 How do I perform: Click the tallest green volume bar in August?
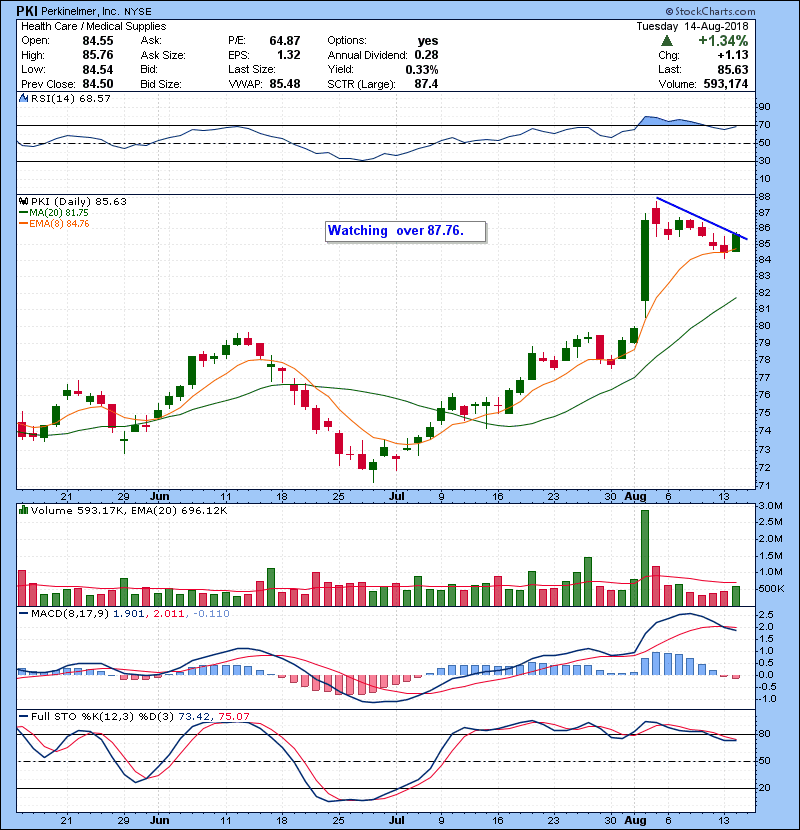pyautogui.click(x=645, y=558)
